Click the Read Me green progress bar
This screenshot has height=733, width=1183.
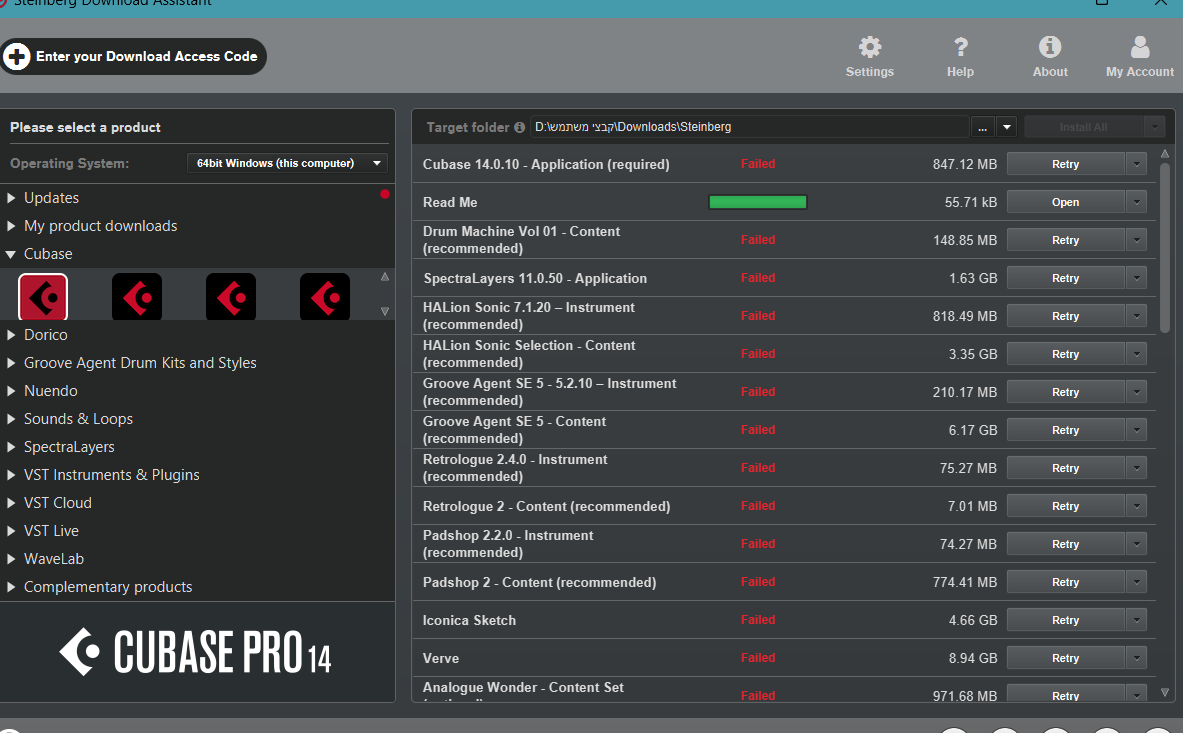coord(757,202)
